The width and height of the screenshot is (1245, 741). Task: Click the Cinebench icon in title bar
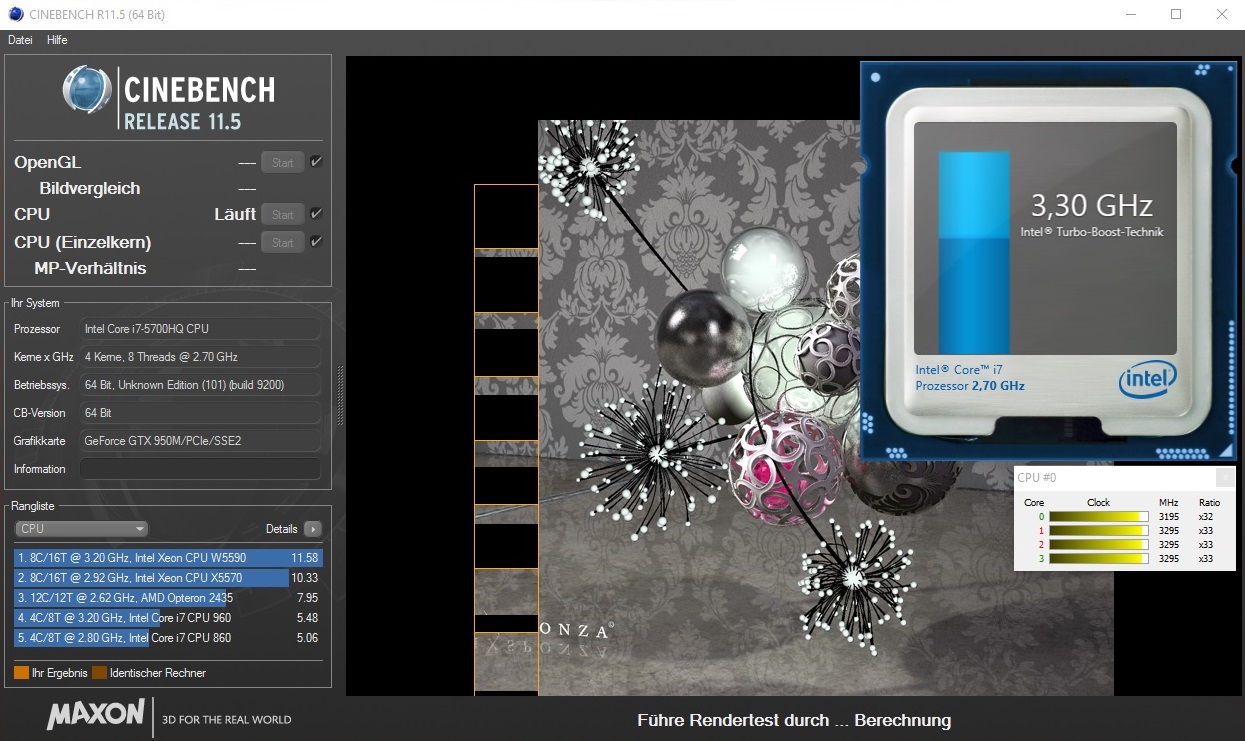coord(16,14)
